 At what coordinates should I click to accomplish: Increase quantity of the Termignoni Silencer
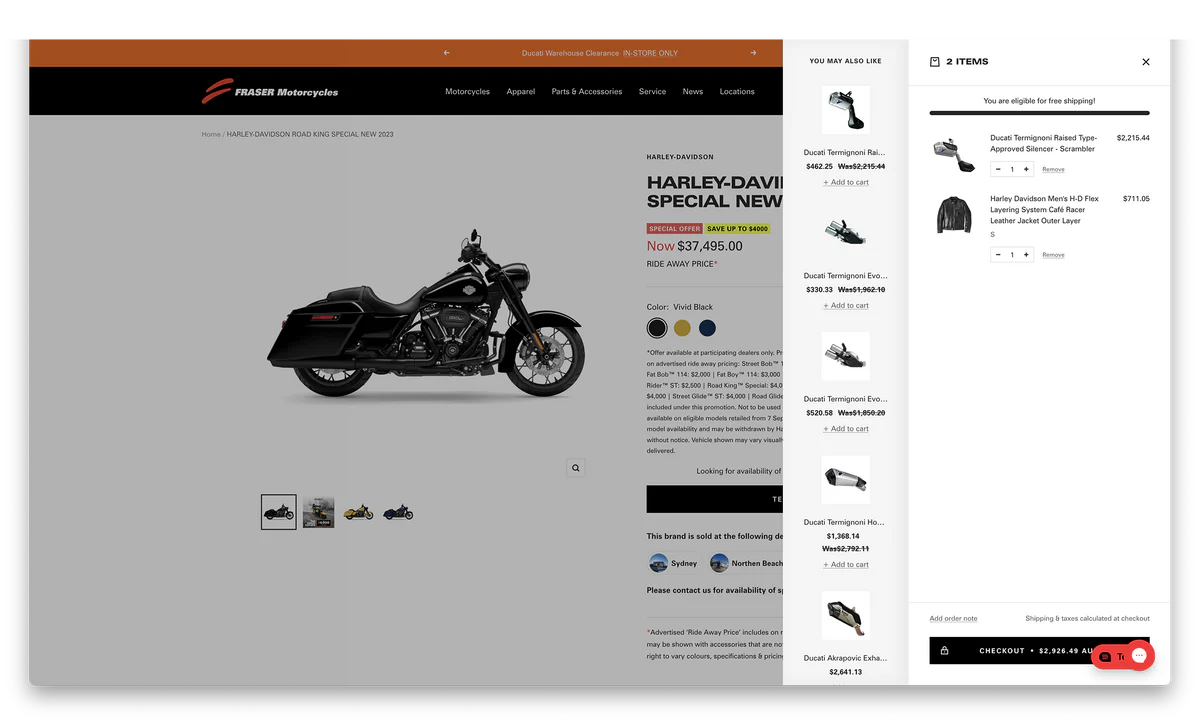pos(1026,169)
